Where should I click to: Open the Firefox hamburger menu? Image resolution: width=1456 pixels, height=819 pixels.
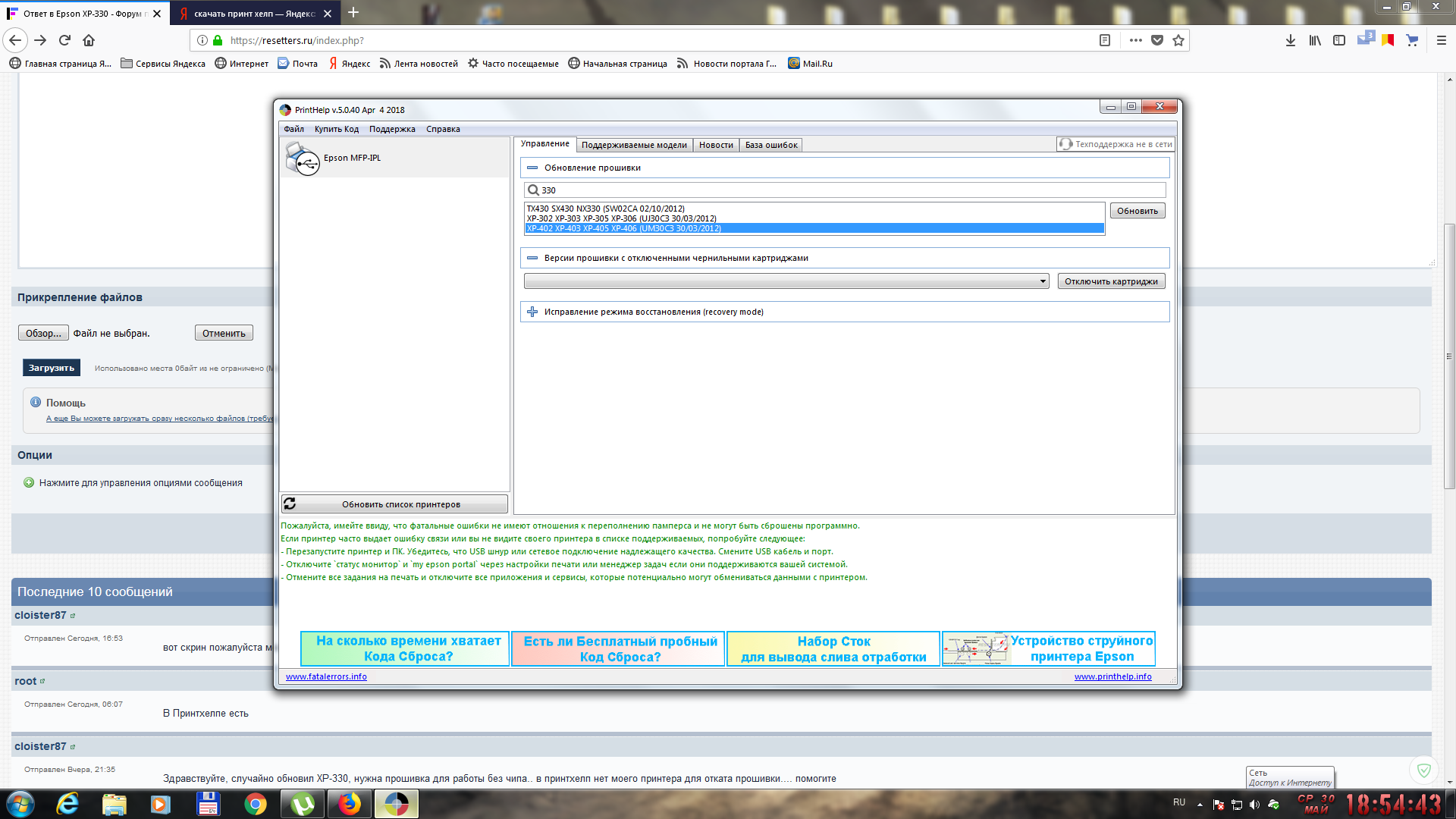point(1442,40)
